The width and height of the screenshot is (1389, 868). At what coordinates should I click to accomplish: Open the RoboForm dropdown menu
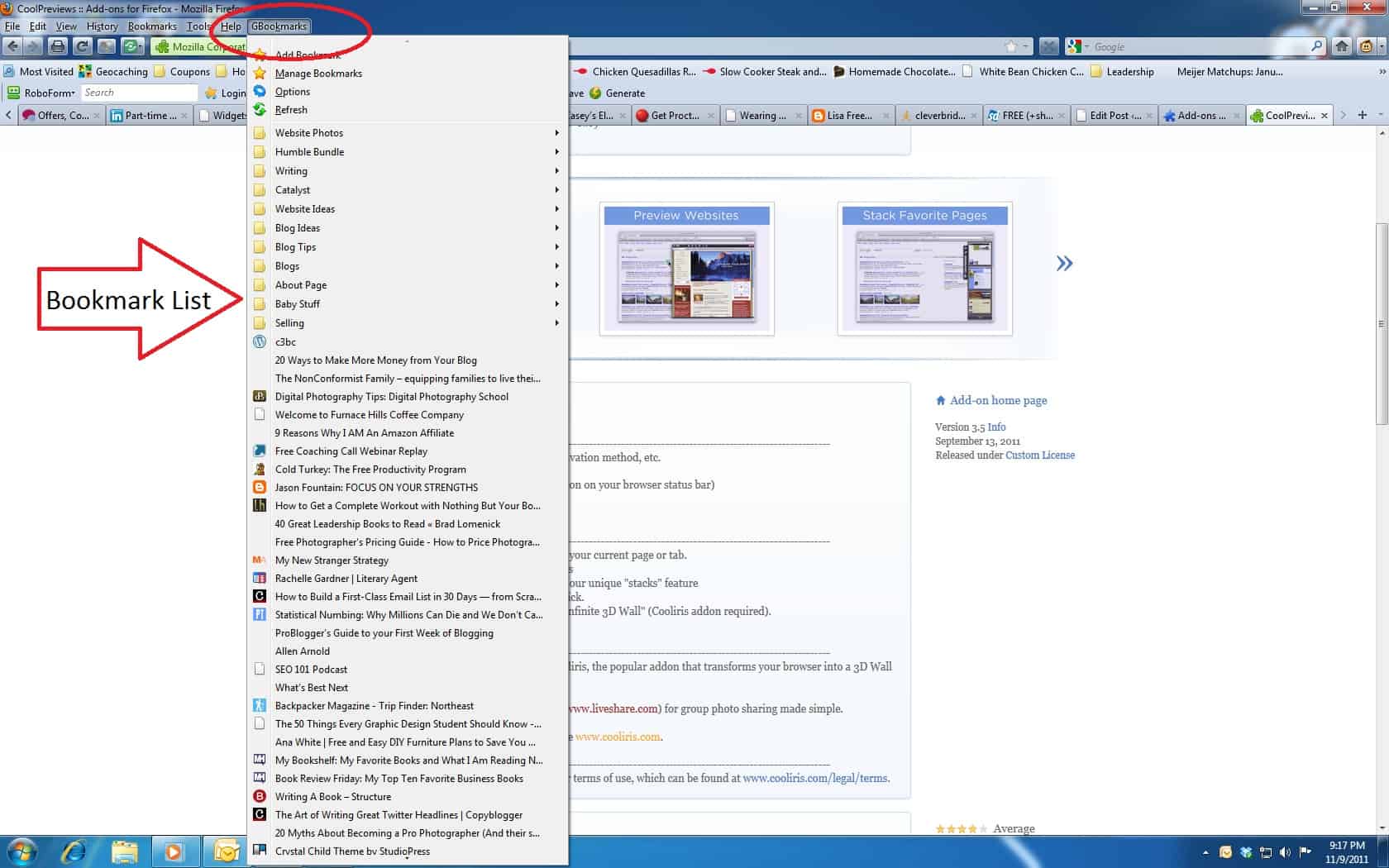(49, 93)
